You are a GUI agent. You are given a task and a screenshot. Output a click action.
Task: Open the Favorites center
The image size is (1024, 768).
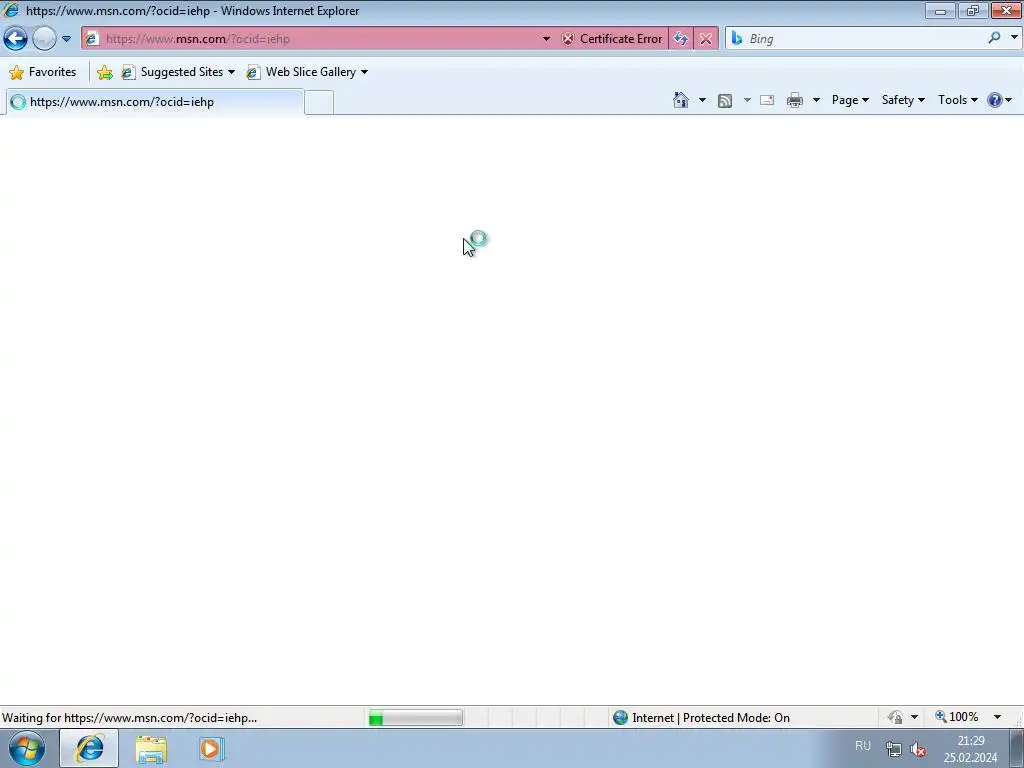click(43, 72)
